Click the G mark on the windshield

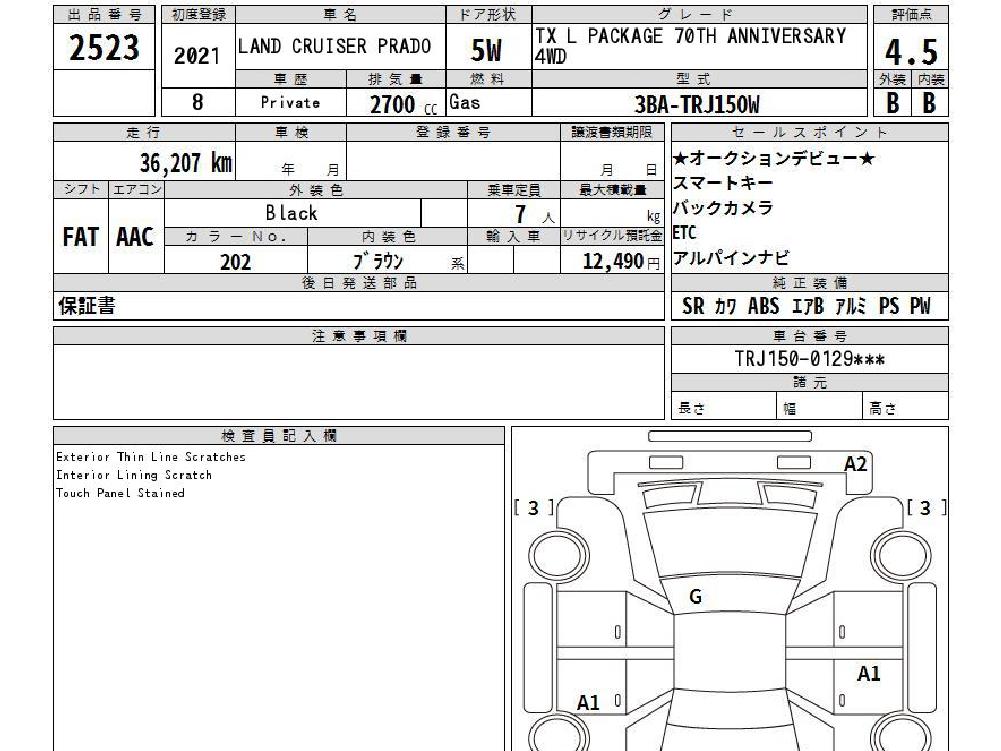(x=696, y=596)
